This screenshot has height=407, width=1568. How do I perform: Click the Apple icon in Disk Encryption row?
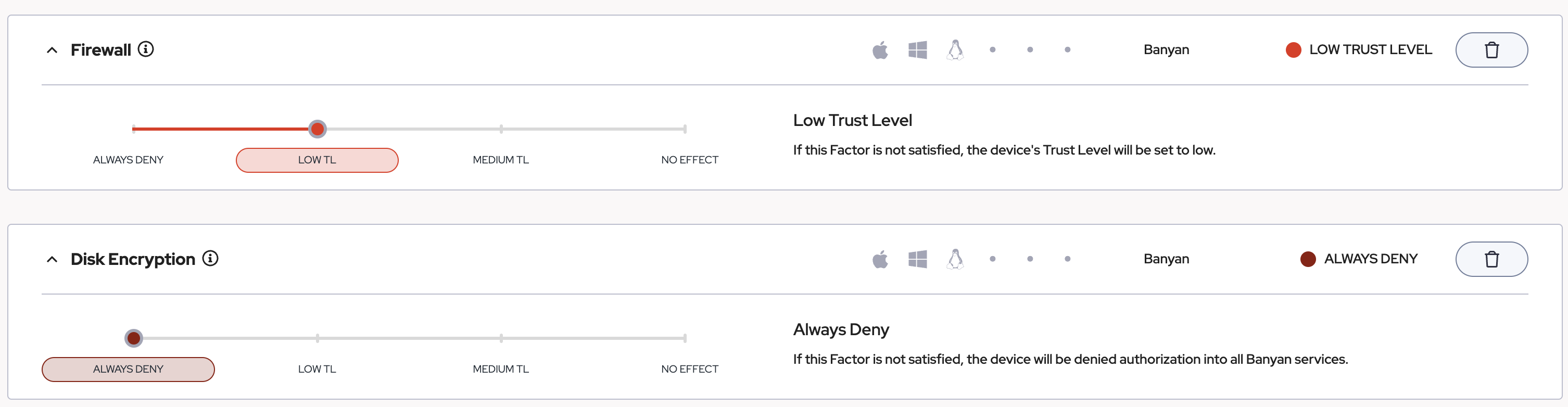pos(880,259)
